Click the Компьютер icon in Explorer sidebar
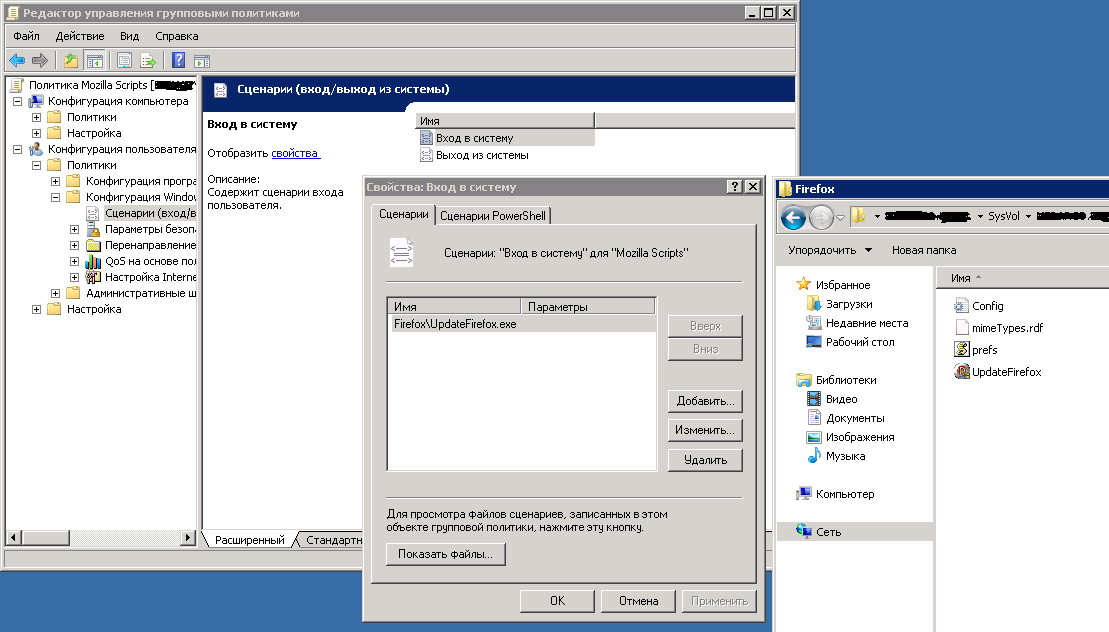The height and width of the screenshot is (632, 1109). coord(803,493)
